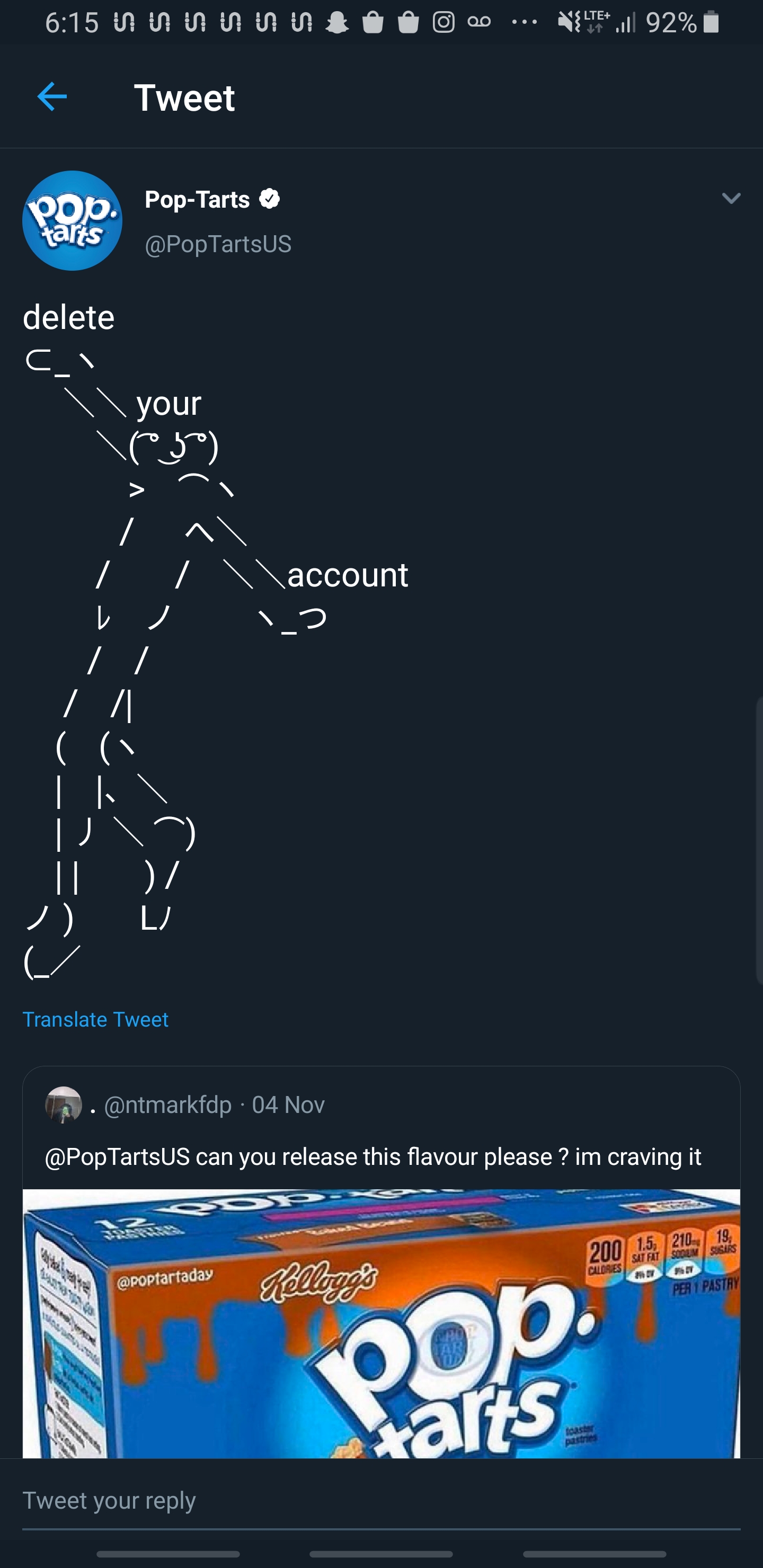Tap the back arrow in header

coord(52,97)
